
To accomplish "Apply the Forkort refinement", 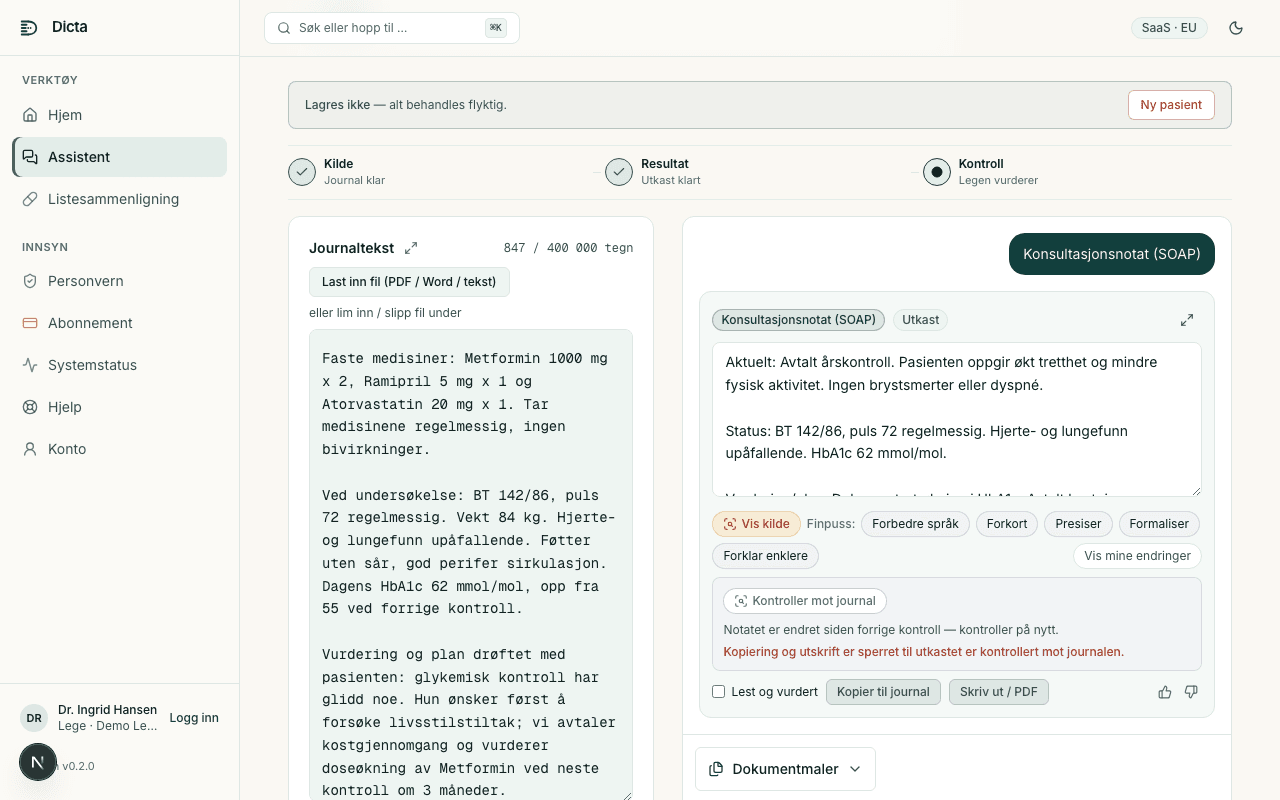I will pyautogui.click(x=1007, y=524).
